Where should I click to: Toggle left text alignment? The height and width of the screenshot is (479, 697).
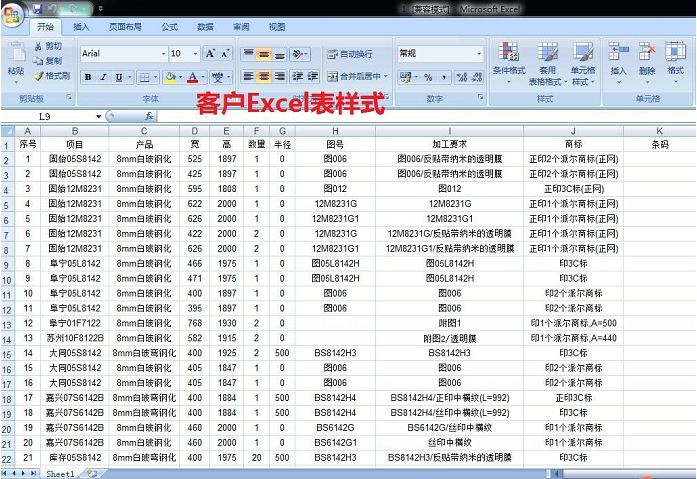[248, 76]
